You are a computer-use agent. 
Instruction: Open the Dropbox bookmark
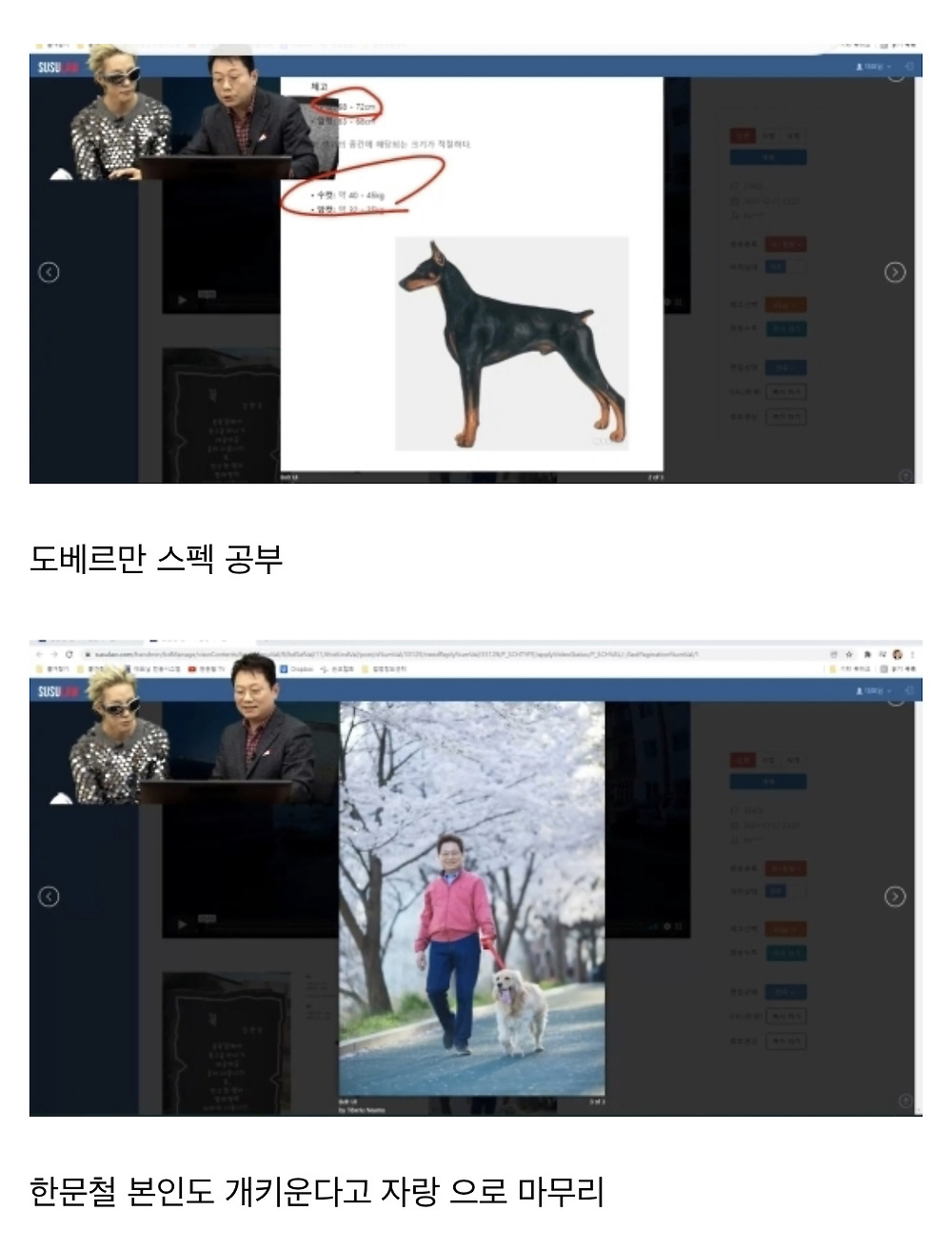click(x=296, y=669)
